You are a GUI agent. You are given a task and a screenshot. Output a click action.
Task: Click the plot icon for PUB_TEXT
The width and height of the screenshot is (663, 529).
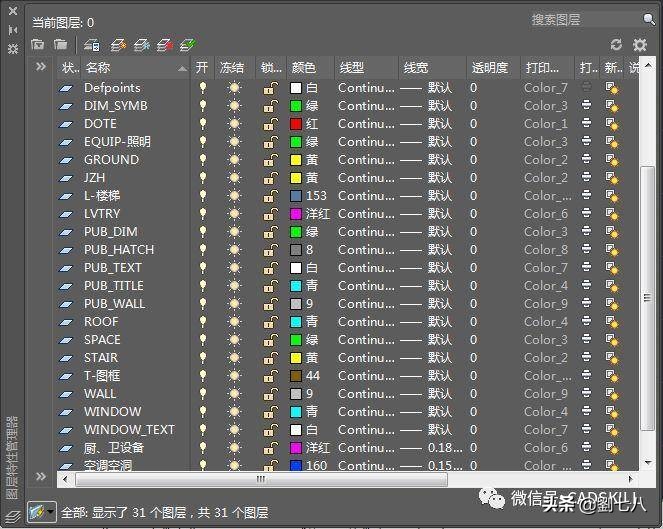pos(586,267)
